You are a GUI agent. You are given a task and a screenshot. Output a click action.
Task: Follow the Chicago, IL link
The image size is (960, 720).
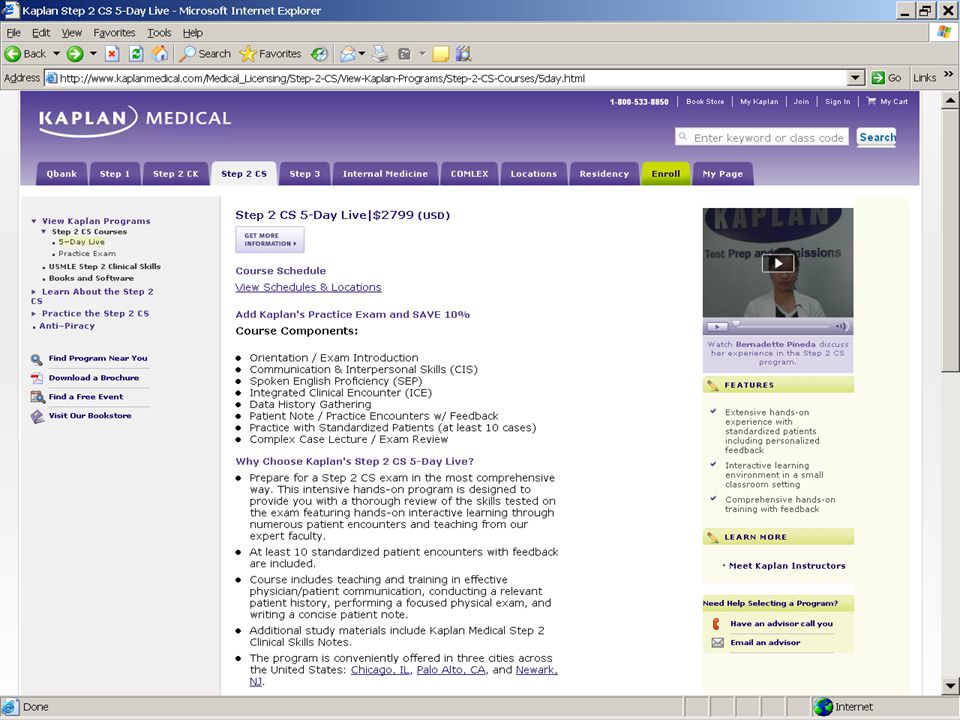coord(380,670)
